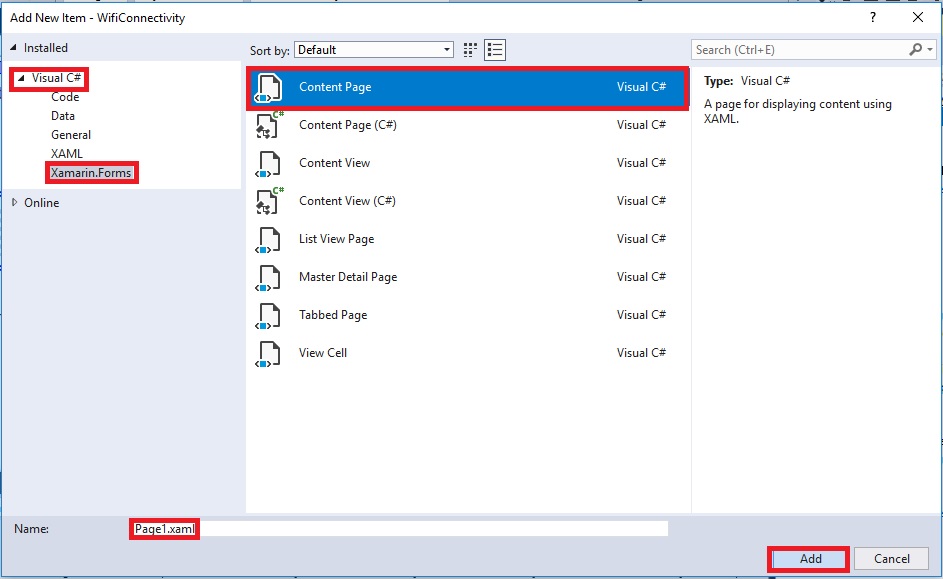Choose the Tabbed Page template icon
943x579 pixels.
(x=268, y=315)
